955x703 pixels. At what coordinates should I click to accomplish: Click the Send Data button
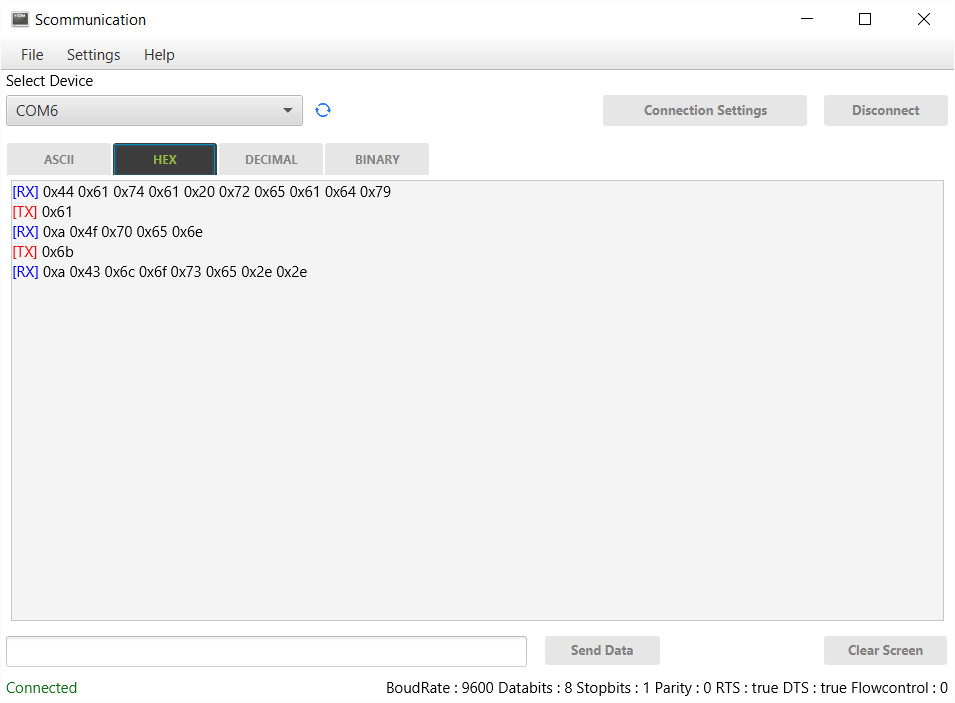(x=602, y=651)
